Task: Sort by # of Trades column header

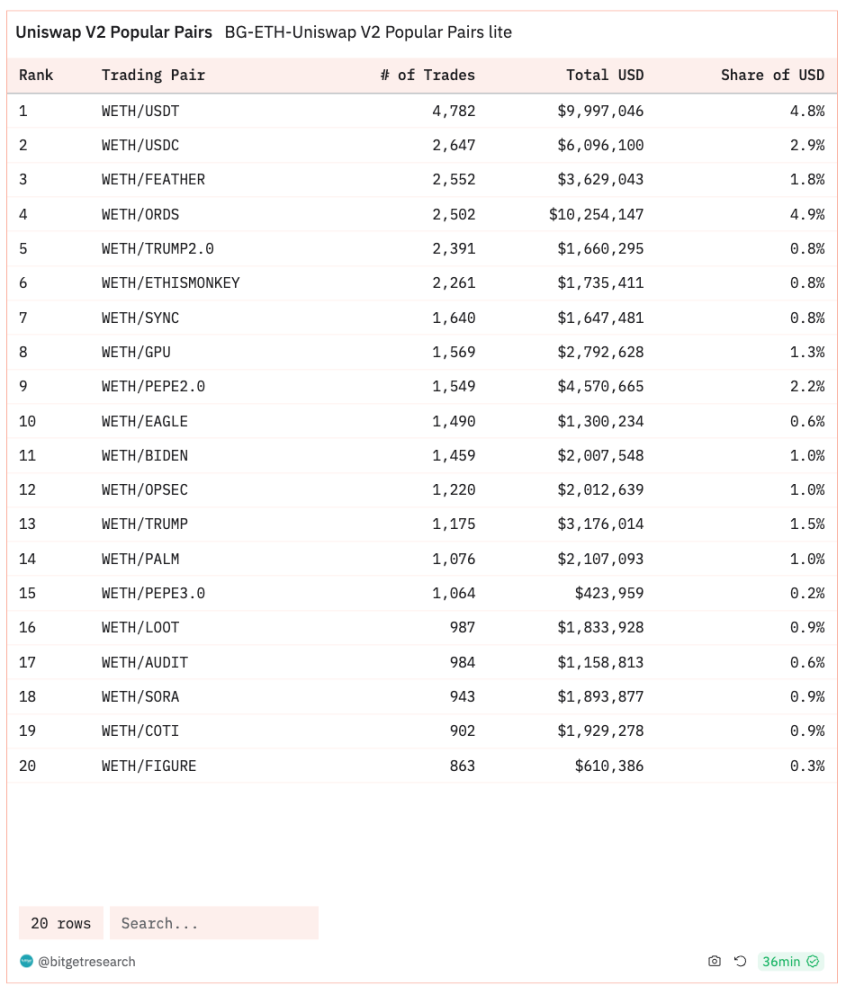Action: [427, 75]
